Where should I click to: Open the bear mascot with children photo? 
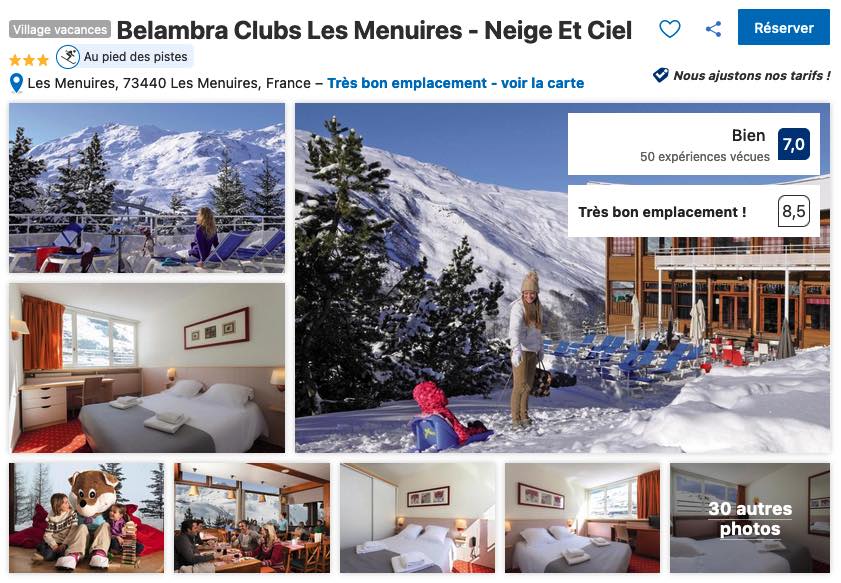[x=86, y=518]
